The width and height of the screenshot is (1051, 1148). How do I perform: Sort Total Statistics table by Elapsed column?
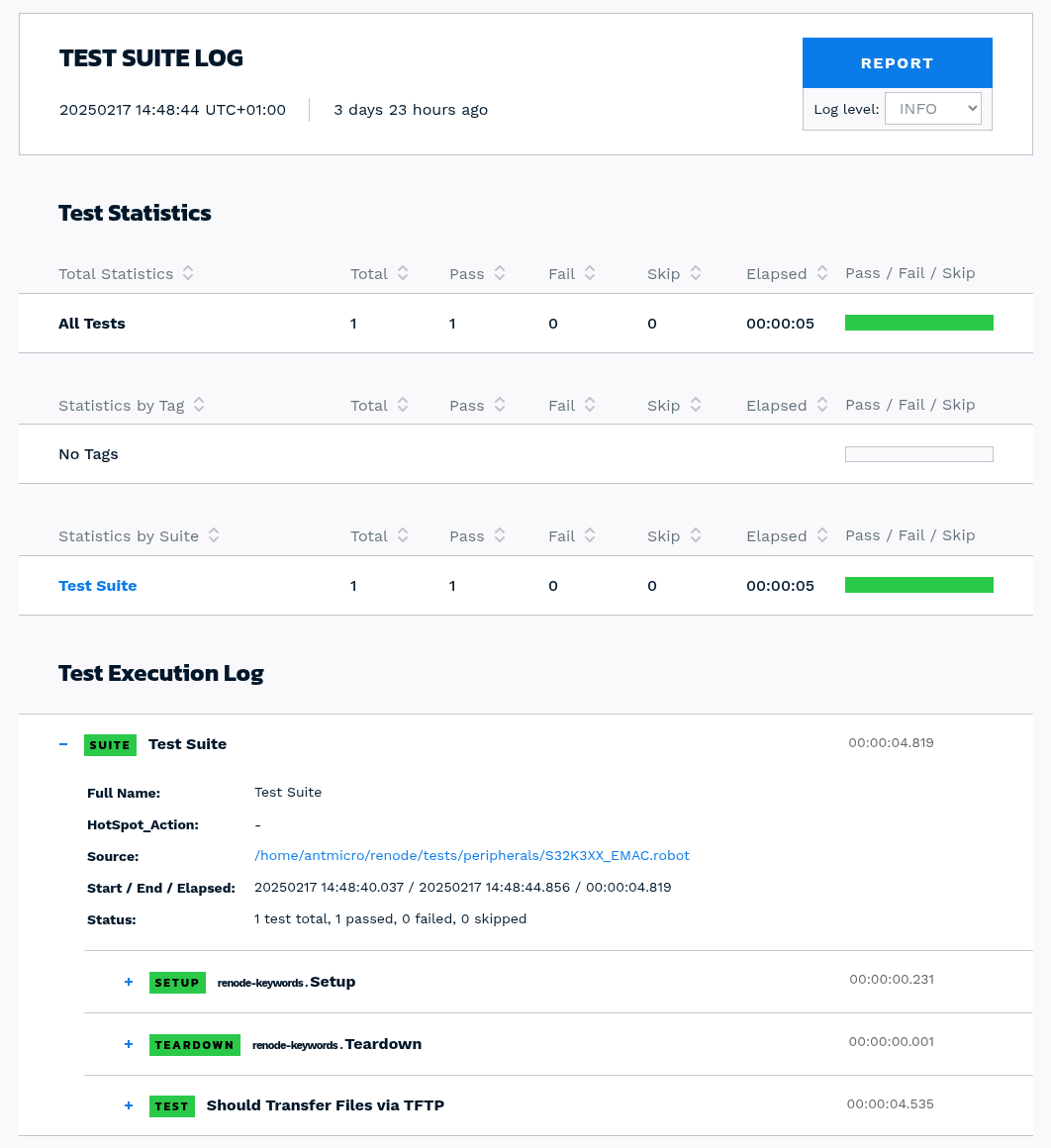click(x=822, y=273)
